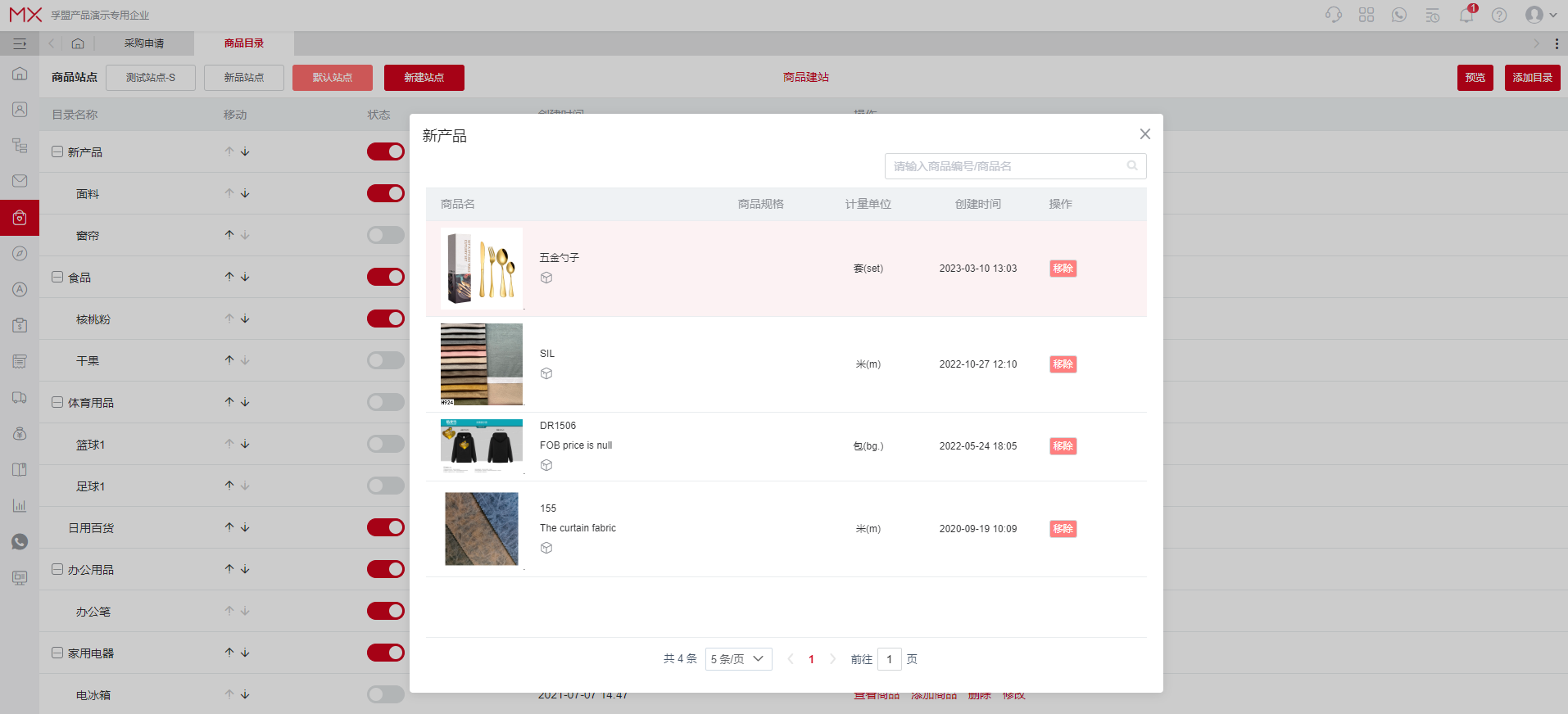Move 食品 category down with arrow

[245, 277]
